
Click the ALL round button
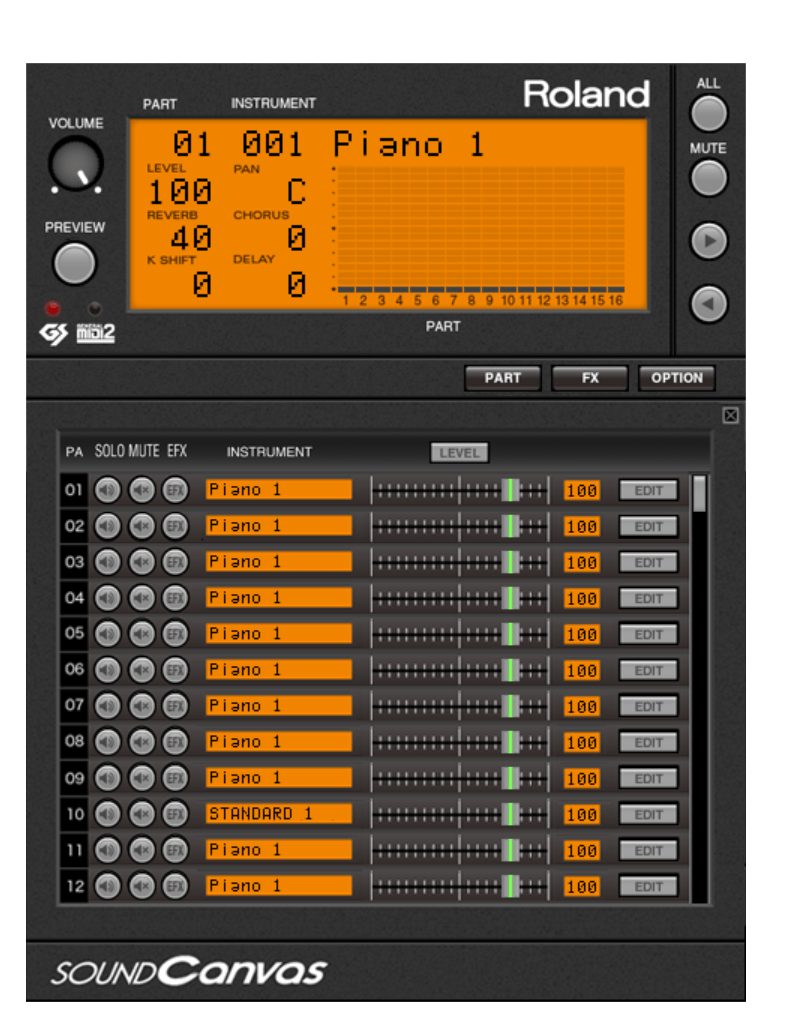(708, 114)
